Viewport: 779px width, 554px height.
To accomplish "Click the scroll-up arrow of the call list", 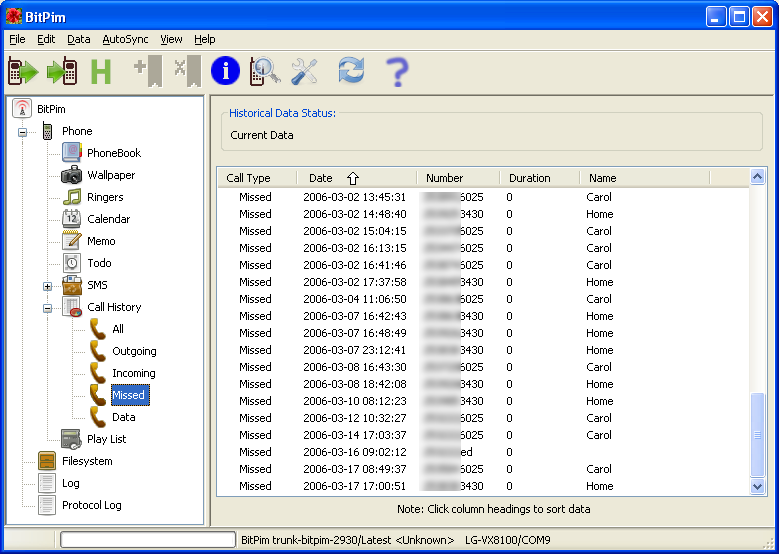I will point(757,177).
